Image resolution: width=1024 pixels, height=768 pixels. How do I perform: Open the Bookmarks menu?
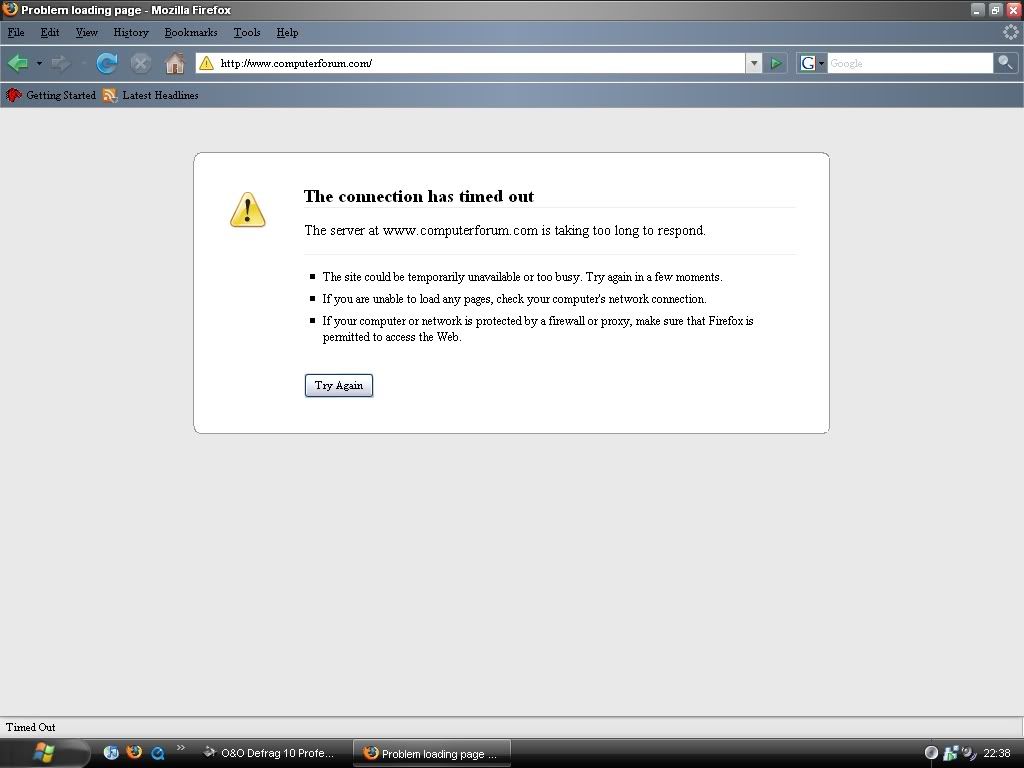pos(190,32)
